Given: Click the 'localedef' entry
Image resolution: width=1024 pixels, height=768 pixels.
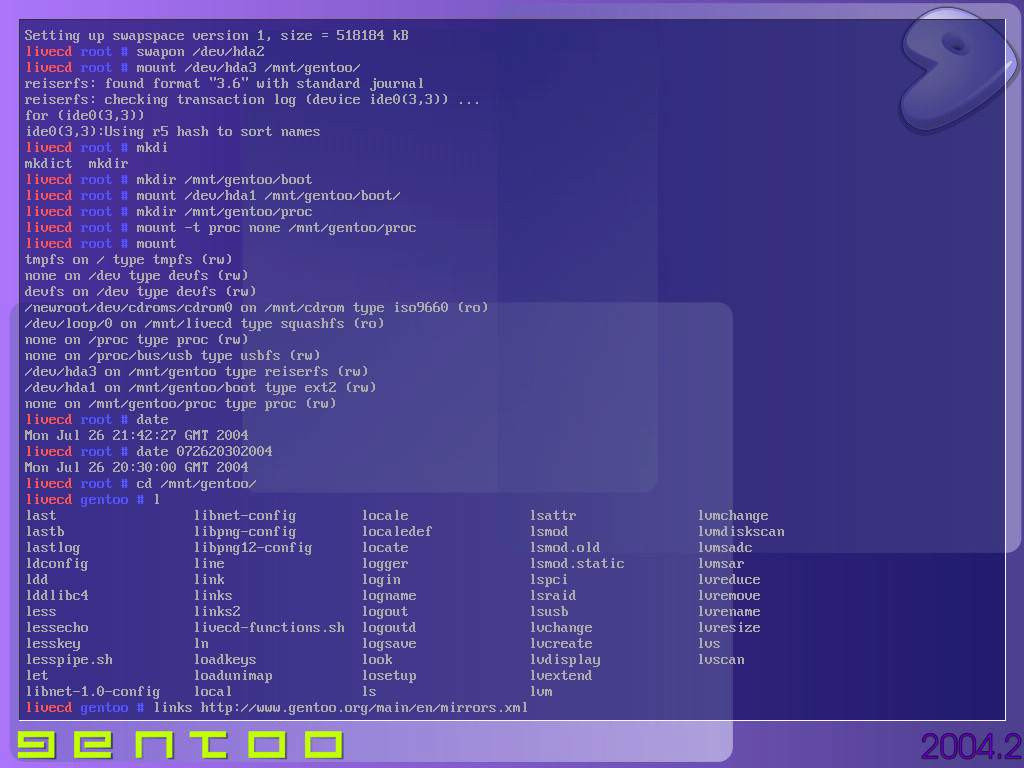Looking at the screenshot, I should (x=397, y=532).
